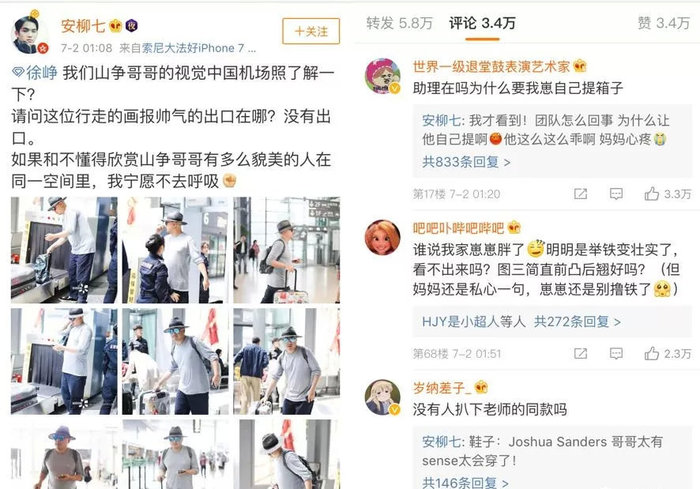Expand 共272条回复 replies

[x=577, y=322]
